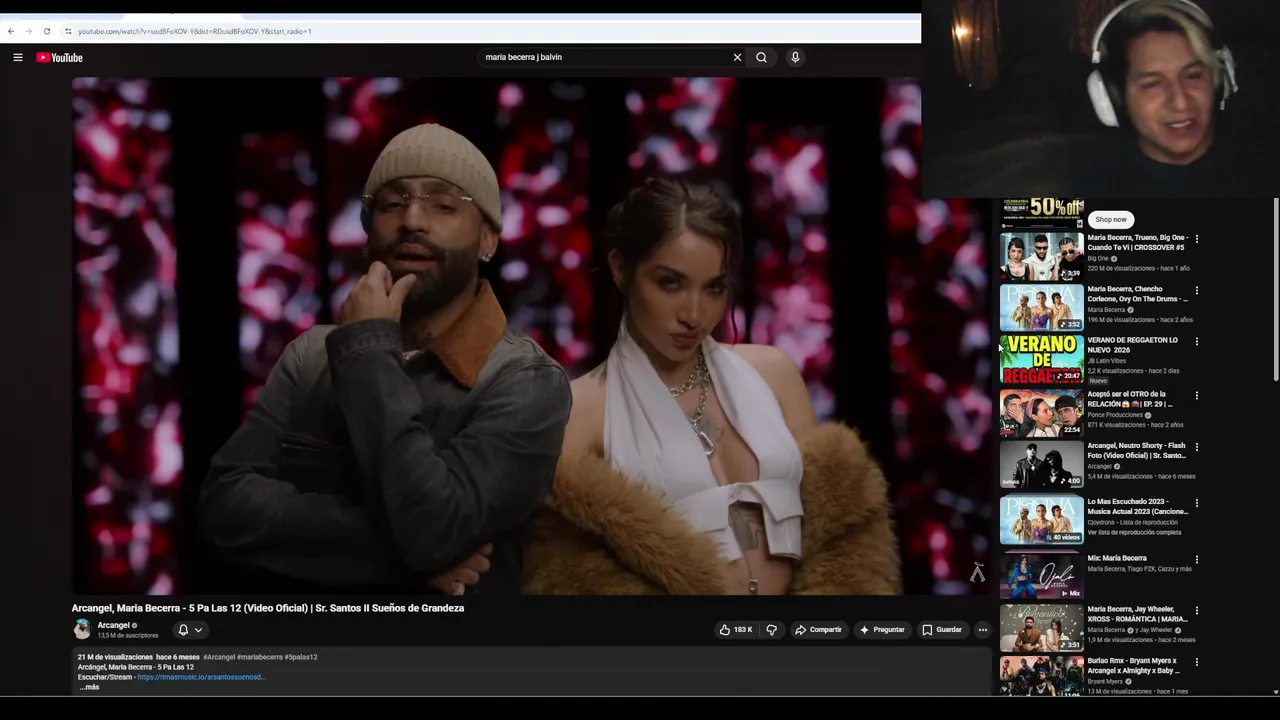Open notification bell dropdown for Arcangel
Viewport: 1280px width, 720px height.
190,630
